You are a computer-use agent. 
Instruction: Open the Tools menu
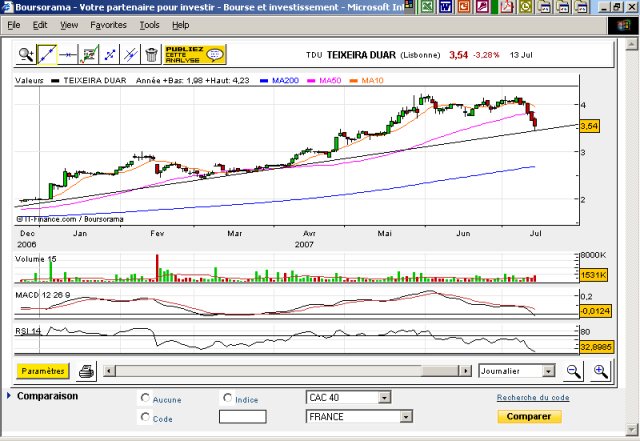click(x=149, y=25)
